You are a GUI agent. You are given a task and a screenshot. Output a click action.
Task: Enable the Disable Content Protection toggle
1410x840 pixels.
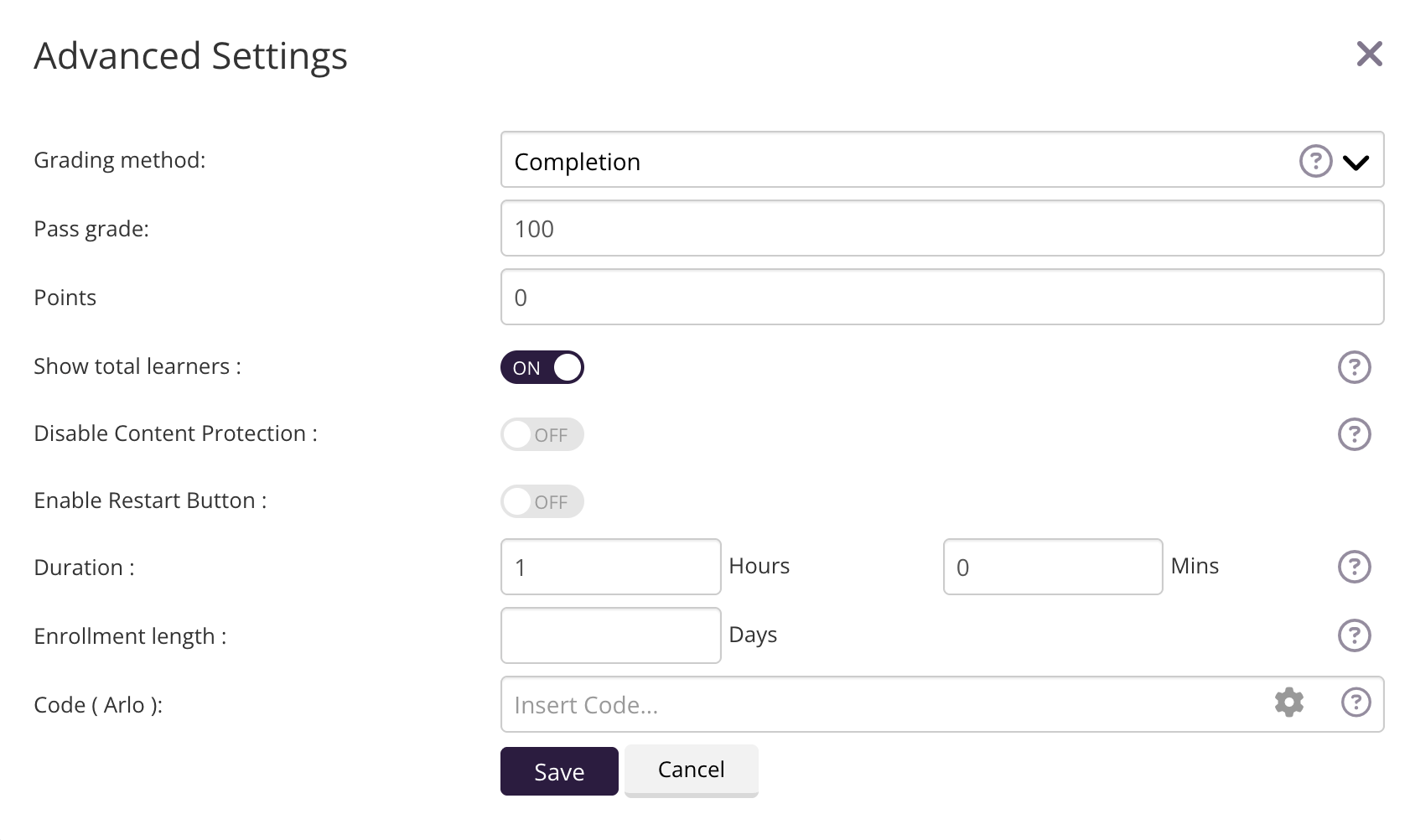coord(542,434)
